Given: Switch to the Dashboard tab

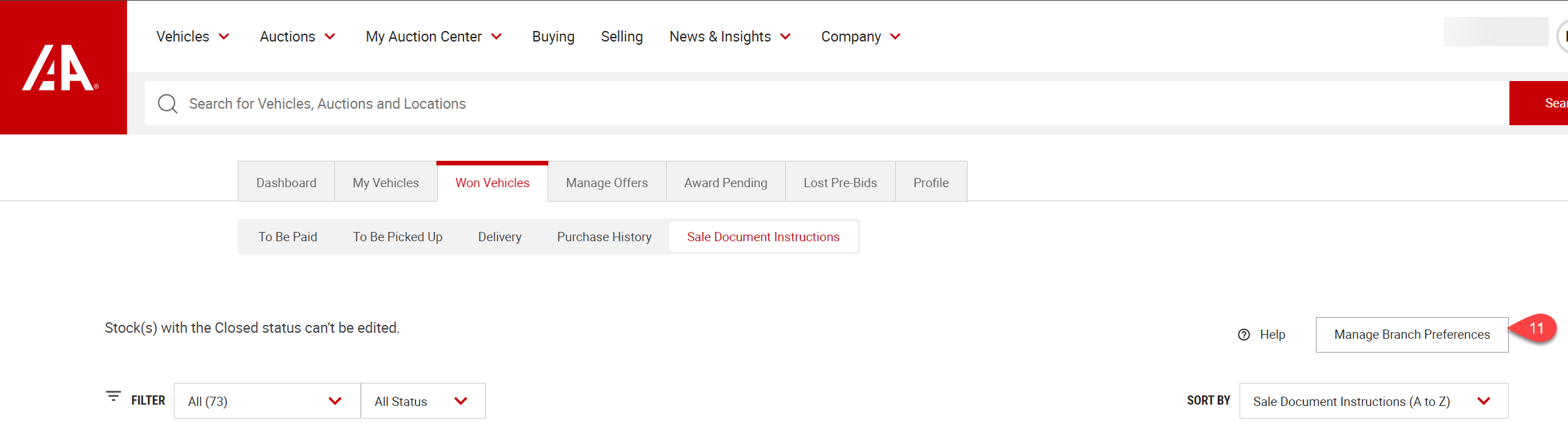Looking at the screenshot, I should point(286,183).
